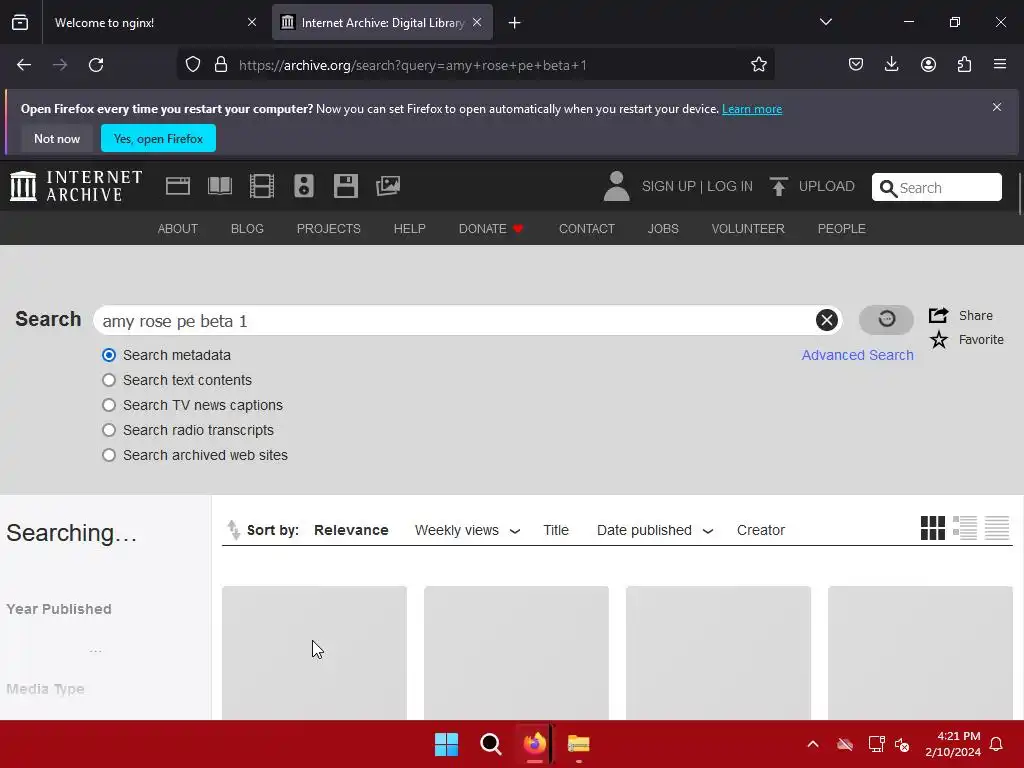Screen dimensions: 1024x768
Task: Open the Audio speaker icon
Action: click(304, 186)
